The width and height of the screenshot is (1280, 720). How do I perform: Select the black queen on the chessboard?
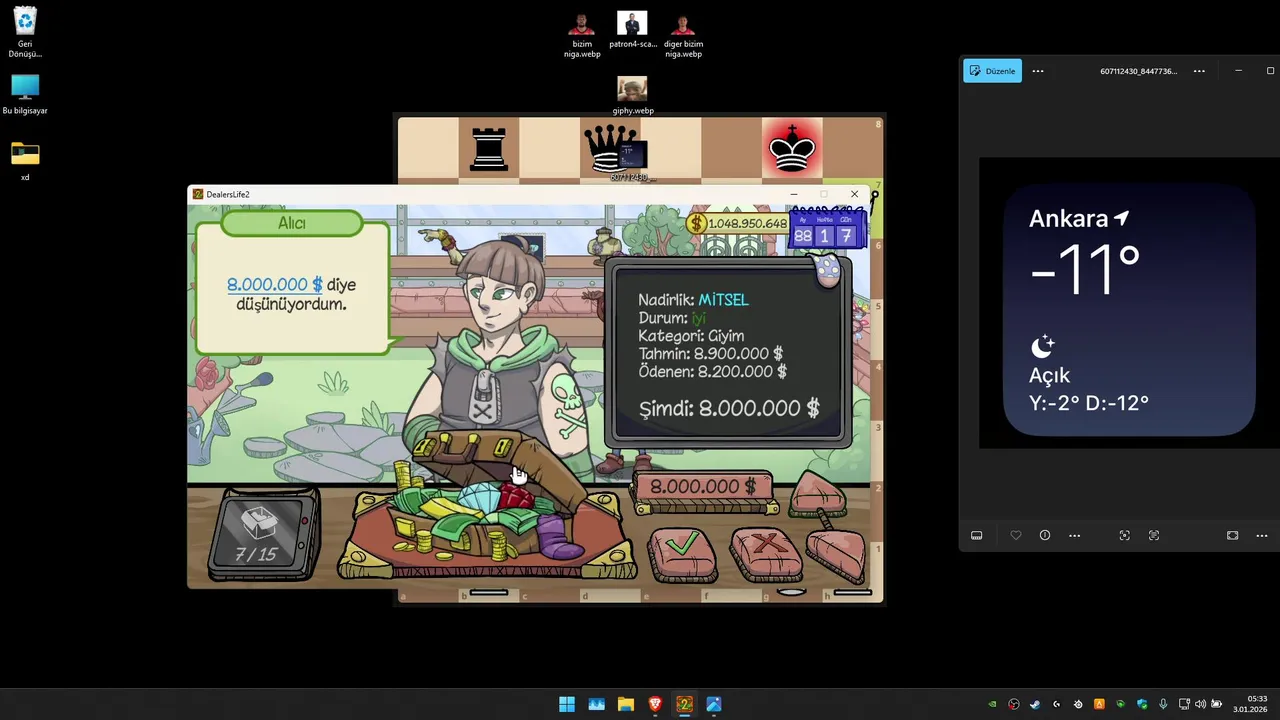pyautogui.click(x=609, y=150)
